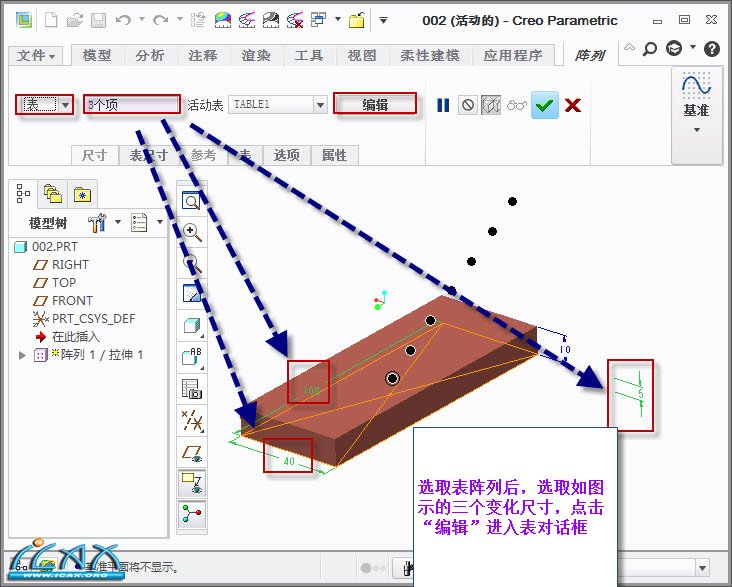The height and width of the screenshot is (587, 732).
Task: Open the quick access toolbar customize arrow
Action: coord(383,20)
